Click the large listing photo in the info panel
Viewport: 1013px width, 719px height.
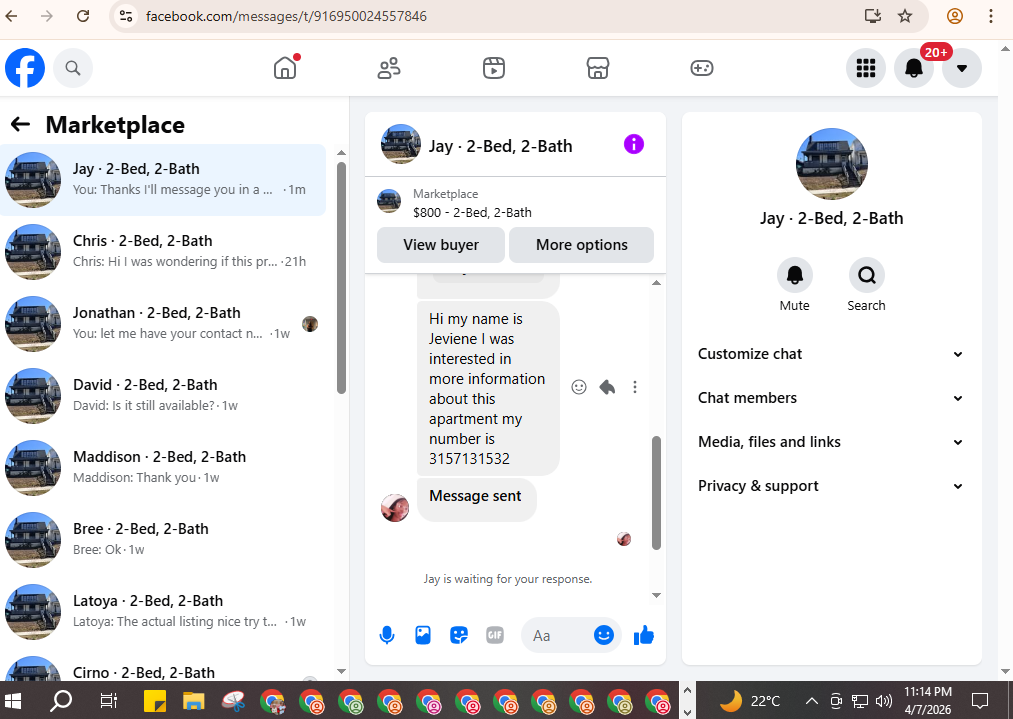point(831,164)
